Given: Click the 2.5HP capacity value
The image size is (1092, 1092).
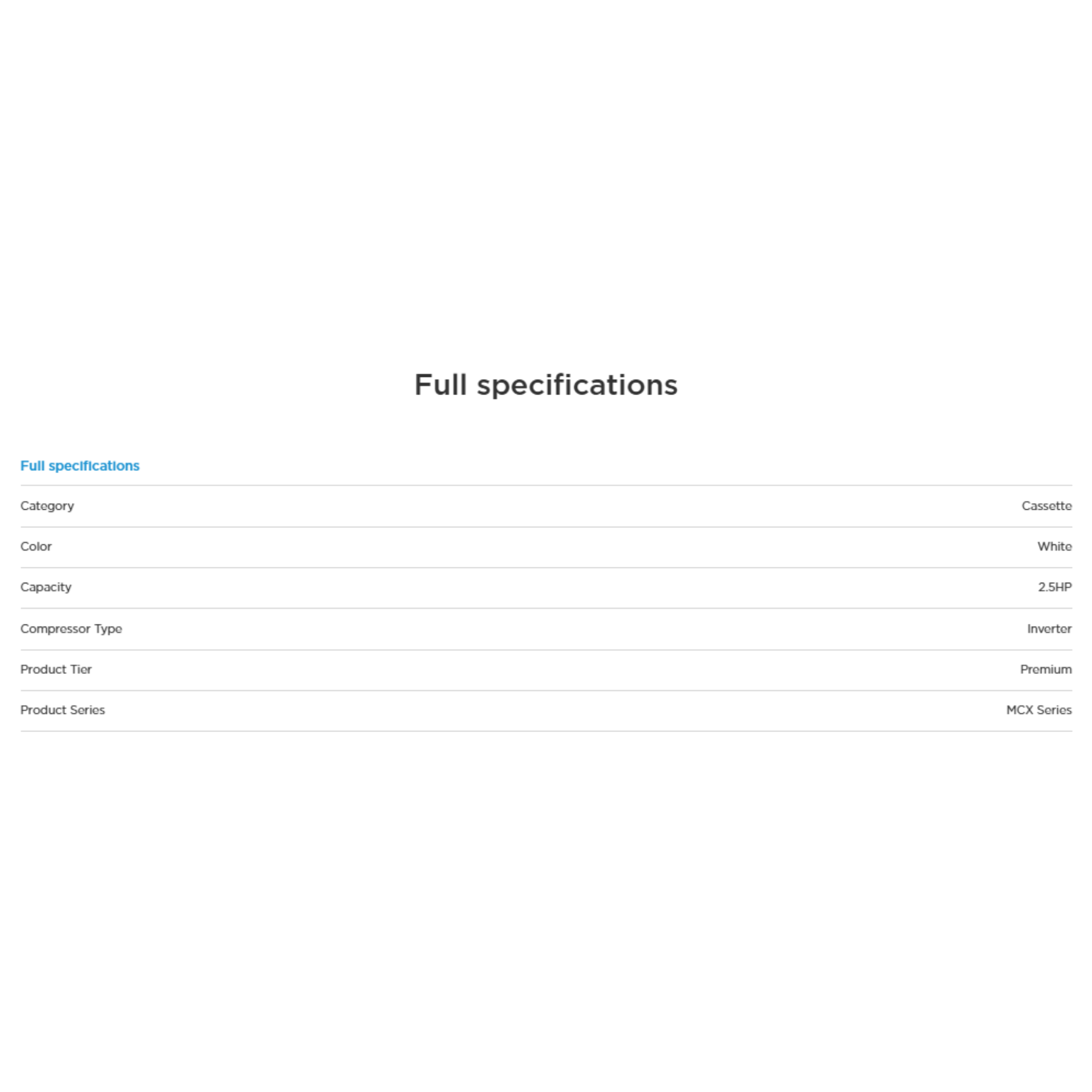Looking at the screenshot, I should [x=1054, y=587].
